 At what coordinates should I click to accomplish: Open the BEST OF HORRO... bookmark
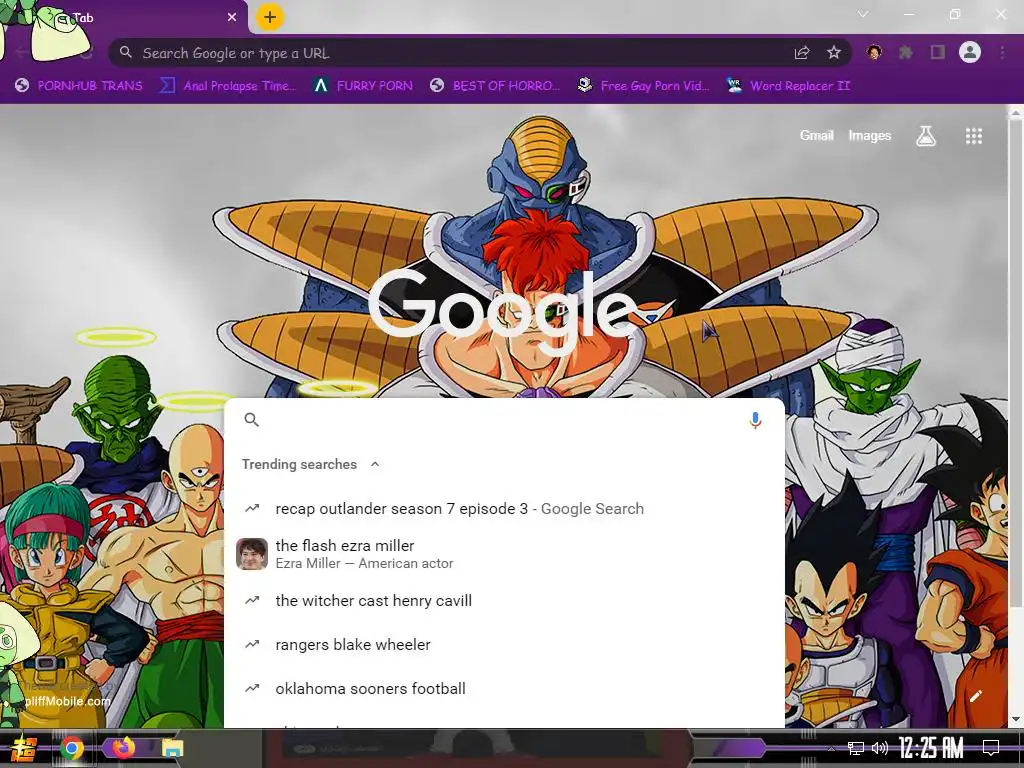tap(495, 86)
